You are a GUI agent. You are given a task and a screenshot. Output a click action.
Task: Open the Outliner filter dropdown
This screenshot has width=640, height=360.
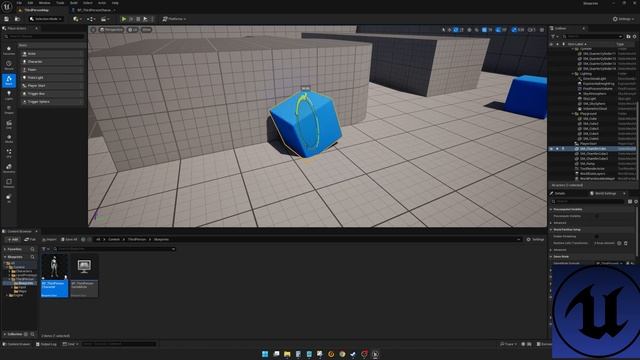(x=555, y=36)
